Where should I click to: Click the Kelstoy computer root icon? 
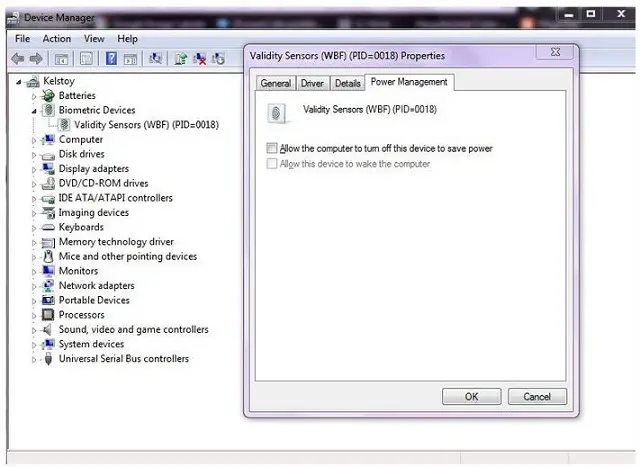click(x=33, y=81)
